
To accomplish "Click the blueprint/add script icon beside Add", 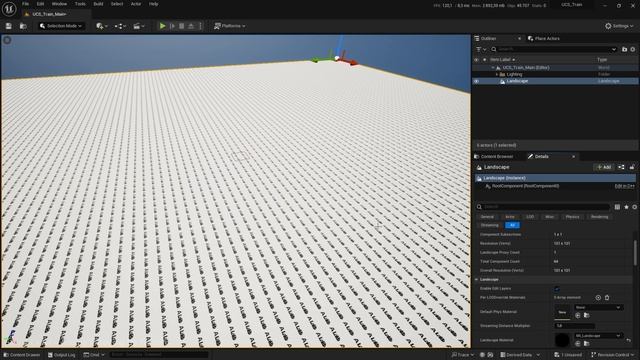I will pos(621,167).
